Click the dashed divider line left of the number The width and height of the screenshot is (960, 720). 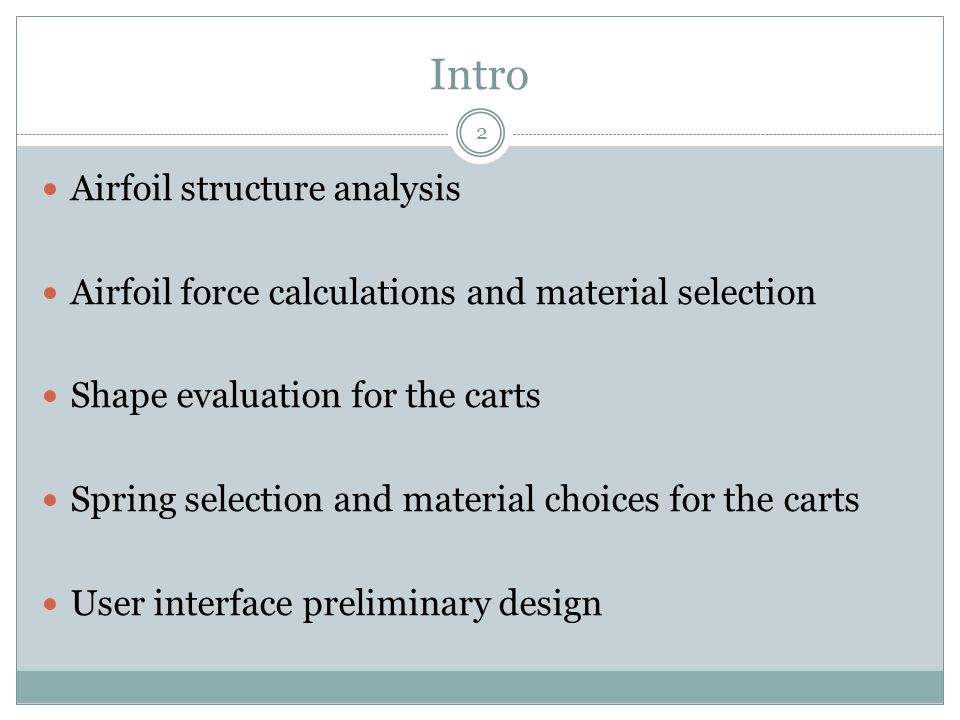pyautogui.click(x=233, y=134)
